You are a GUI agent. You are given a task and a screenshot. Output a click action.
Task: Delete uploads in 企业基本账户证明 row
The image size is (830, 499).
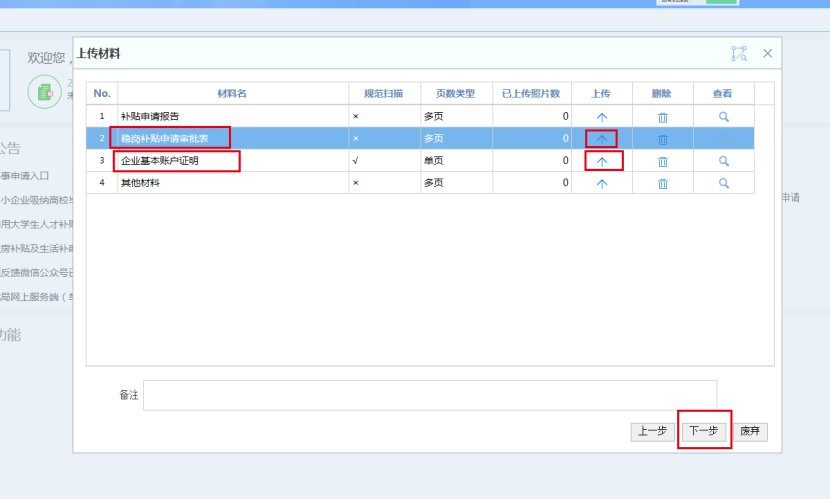tap(663, 161)
